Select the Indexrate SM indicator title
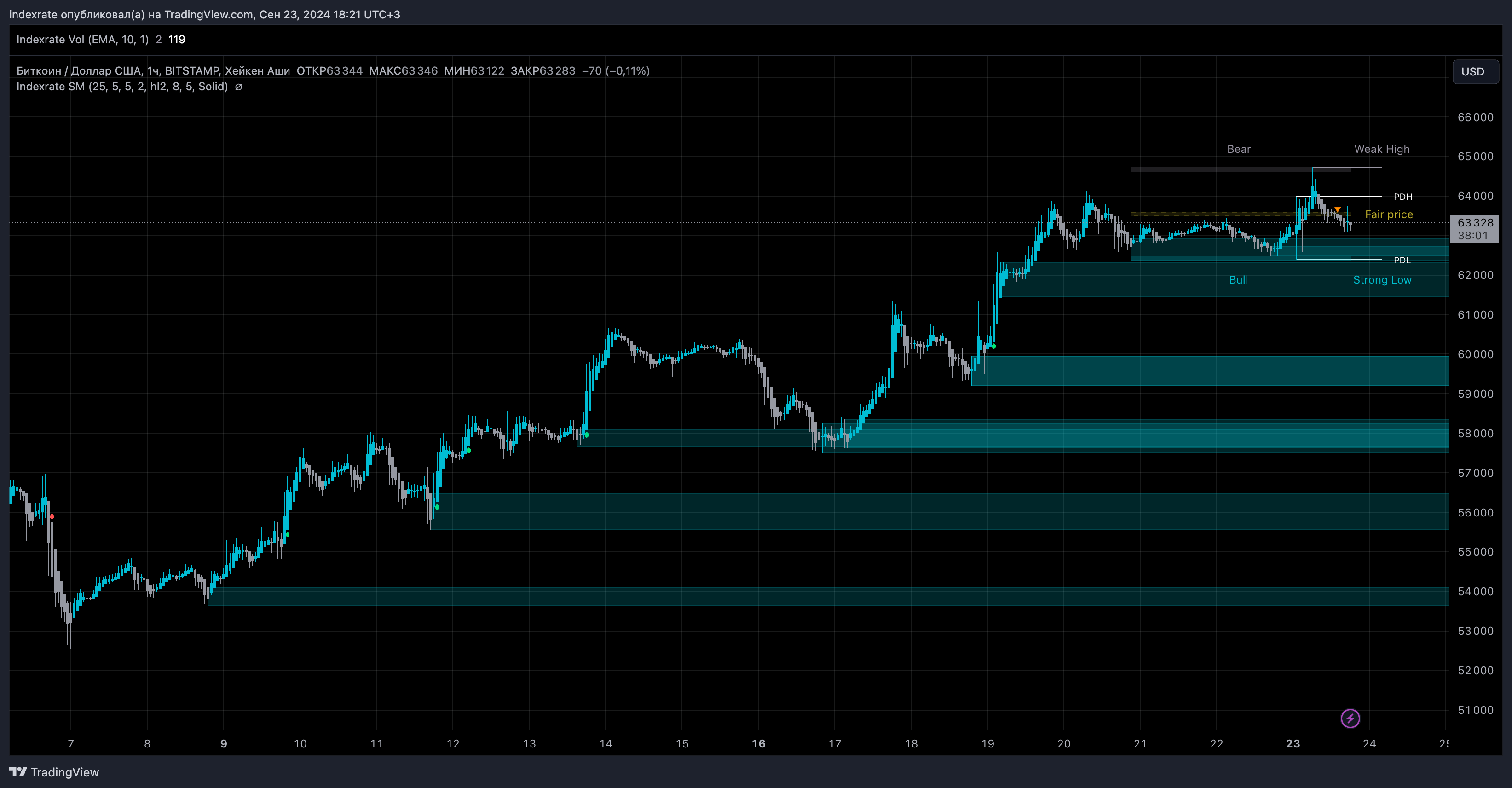Image resolution: width=1512 pixels, height=788 pixels. tap(122, 87)
